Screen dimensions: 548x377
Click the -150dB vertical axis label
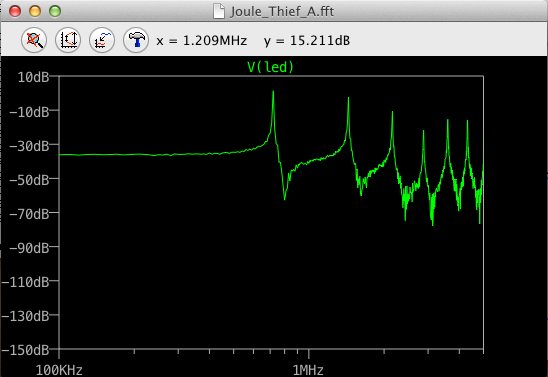click(x=25, y=350)
